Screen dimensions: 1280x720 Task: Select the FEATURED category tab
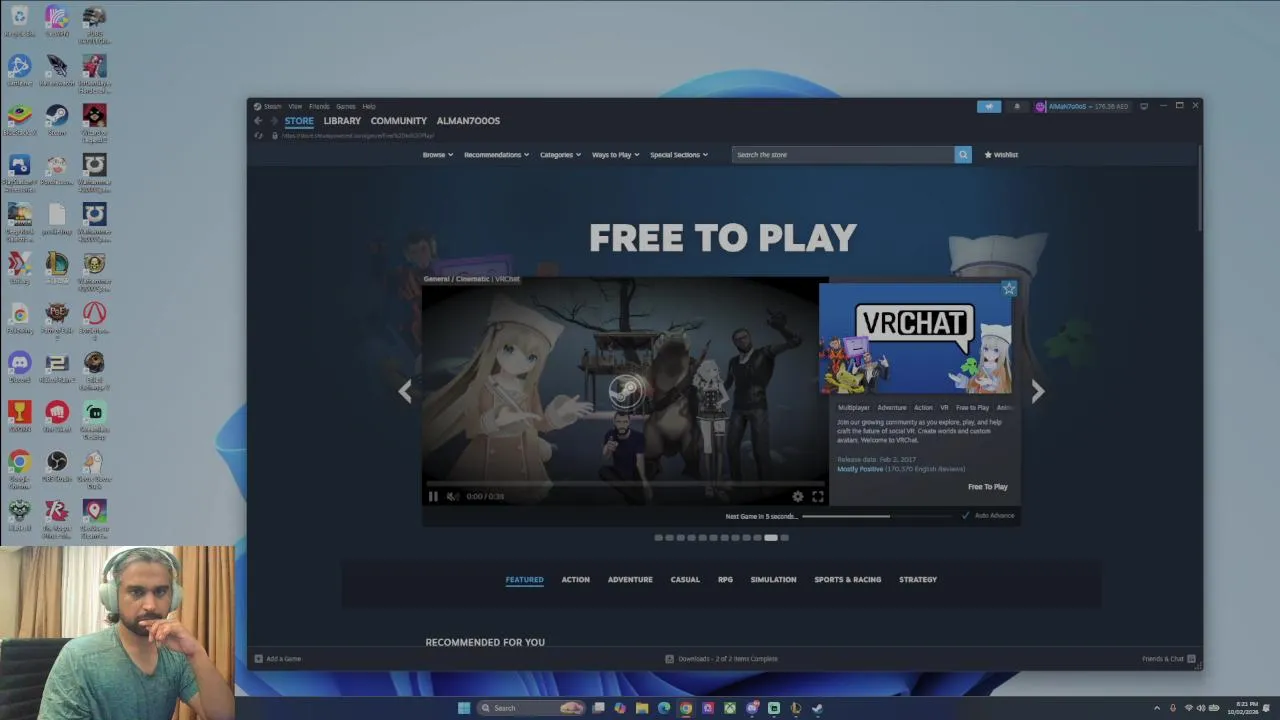point(524,580)
